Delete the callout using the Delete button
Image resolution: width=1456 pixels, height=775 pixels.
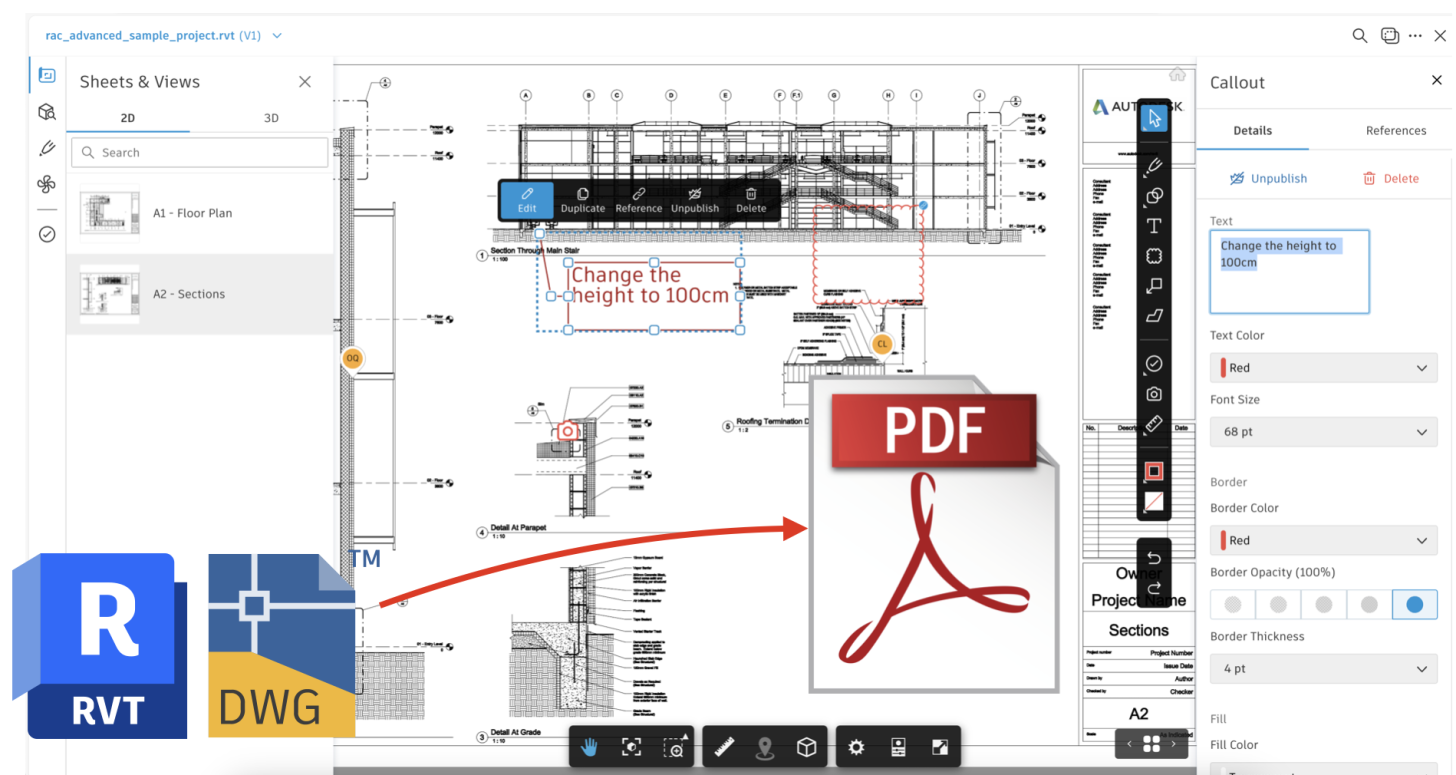(1392, 178)
